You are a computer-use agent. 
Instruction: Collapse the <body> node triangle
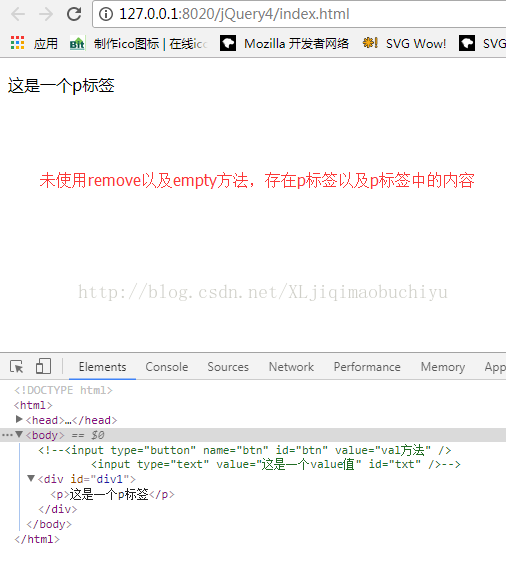click(x=19, y=435)
